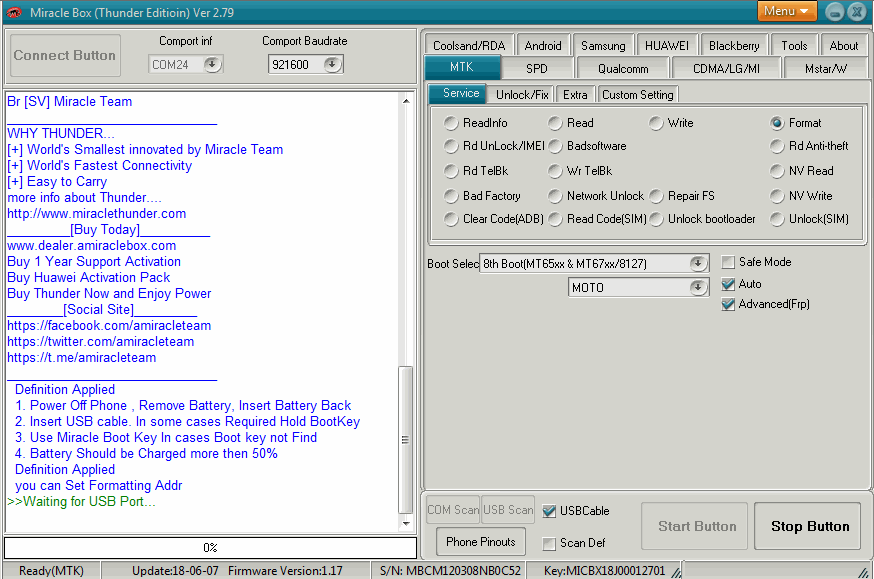The width and height of the screenshot is (874, 579).
Task: Open the Service sub-tab
Action: [460, 93]
